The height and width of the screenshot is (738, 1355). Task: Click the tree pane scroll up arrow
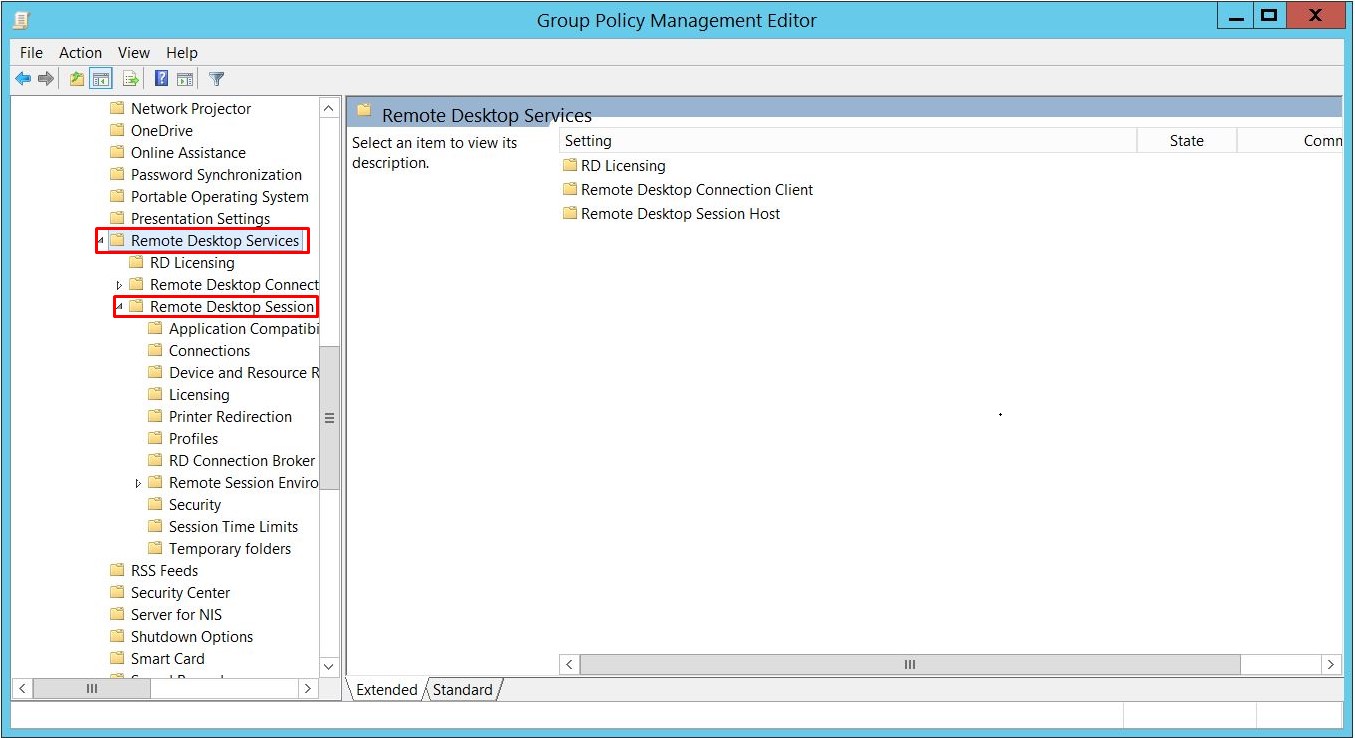point(330,107)
